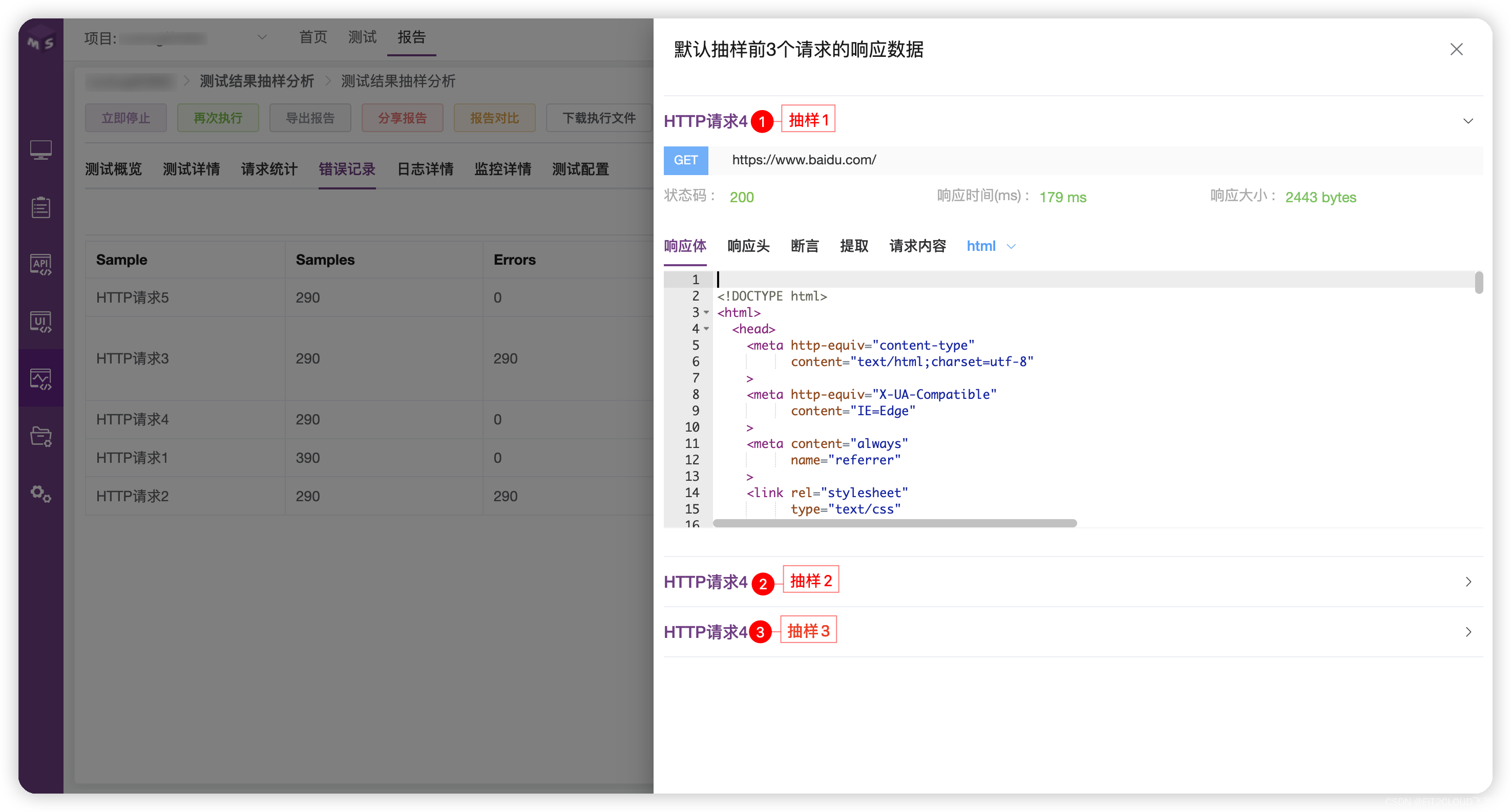Select the performance testing sidebar icon
Screen dimensions: 1511x812
click(40, 379)
